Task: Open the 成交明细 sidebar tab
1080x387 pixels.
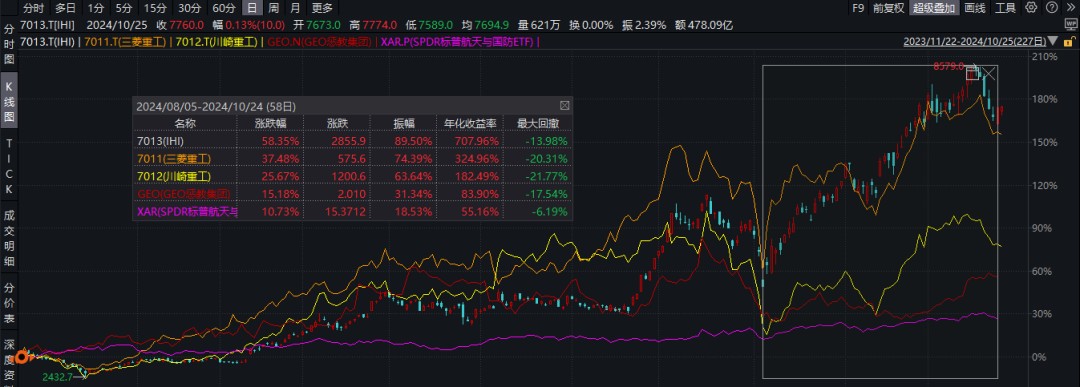Action: (x=9, y=238)
